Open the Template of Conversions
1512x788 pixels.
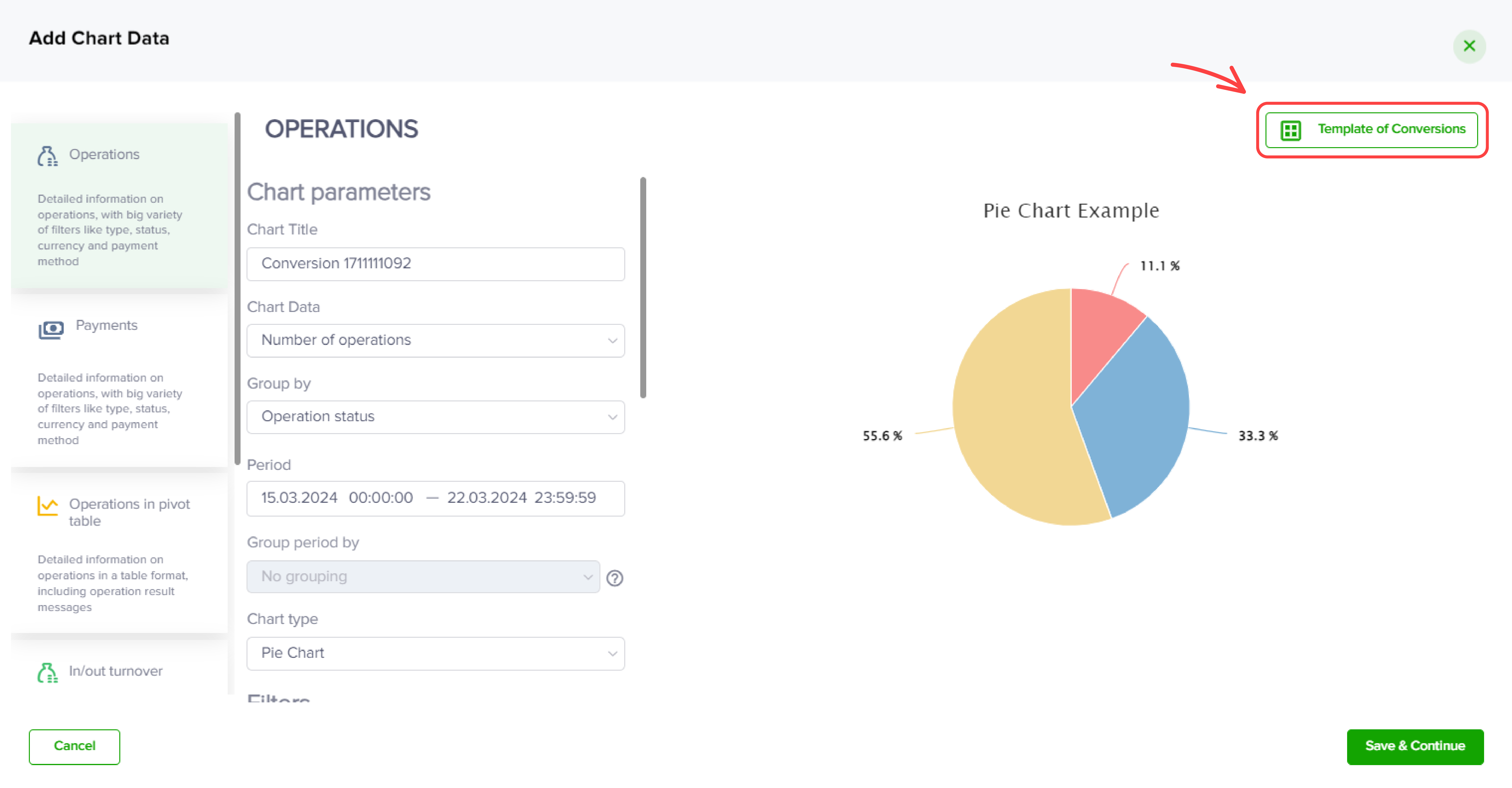point(1371,130)
